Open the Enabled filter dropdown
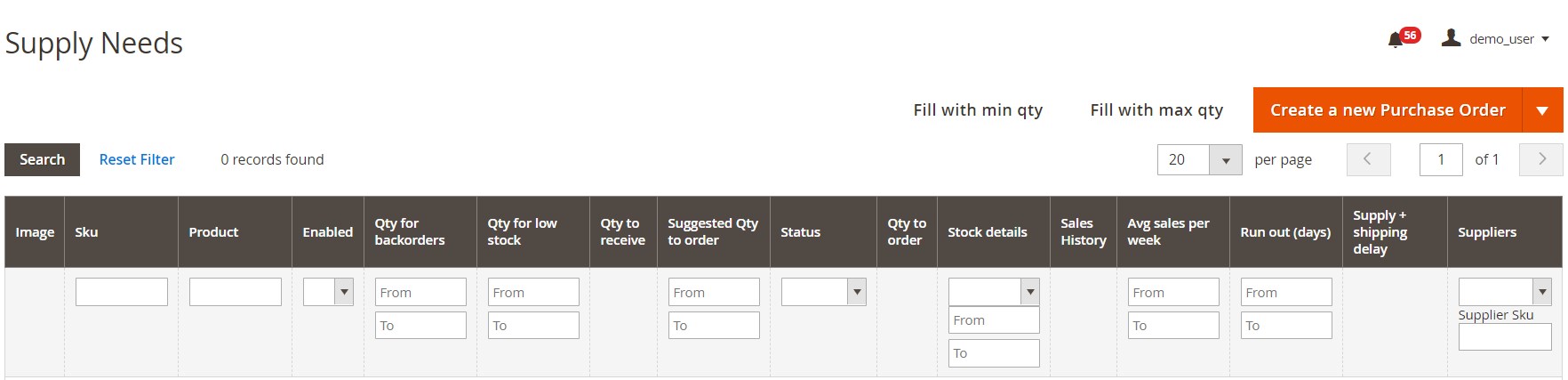Image resolution: width=1568 pixels, height=380 pixels. [328, 292]
